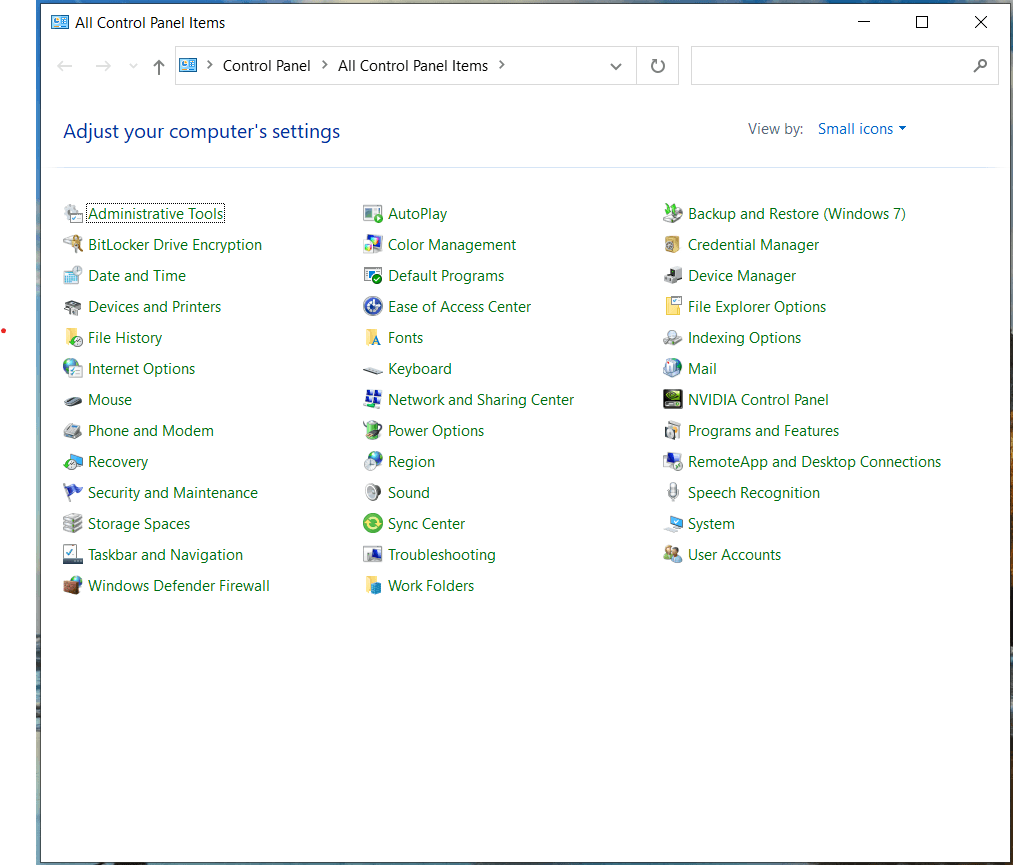Go up one level with the Up arrow
1013x865 pixels.
coord(159,66)
